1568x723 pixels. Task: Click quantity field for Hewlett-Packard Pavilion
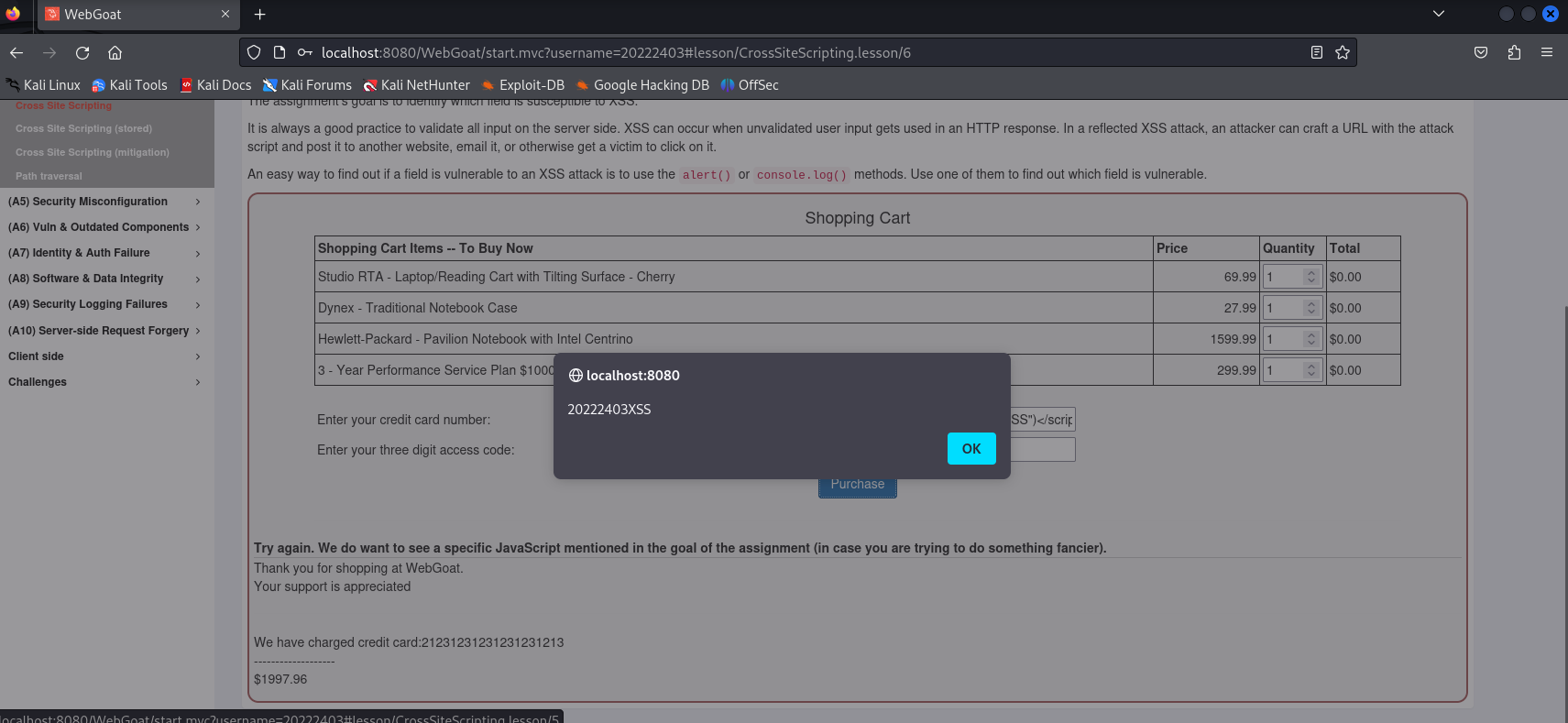pyautogui.click(x=1292, y=339)
